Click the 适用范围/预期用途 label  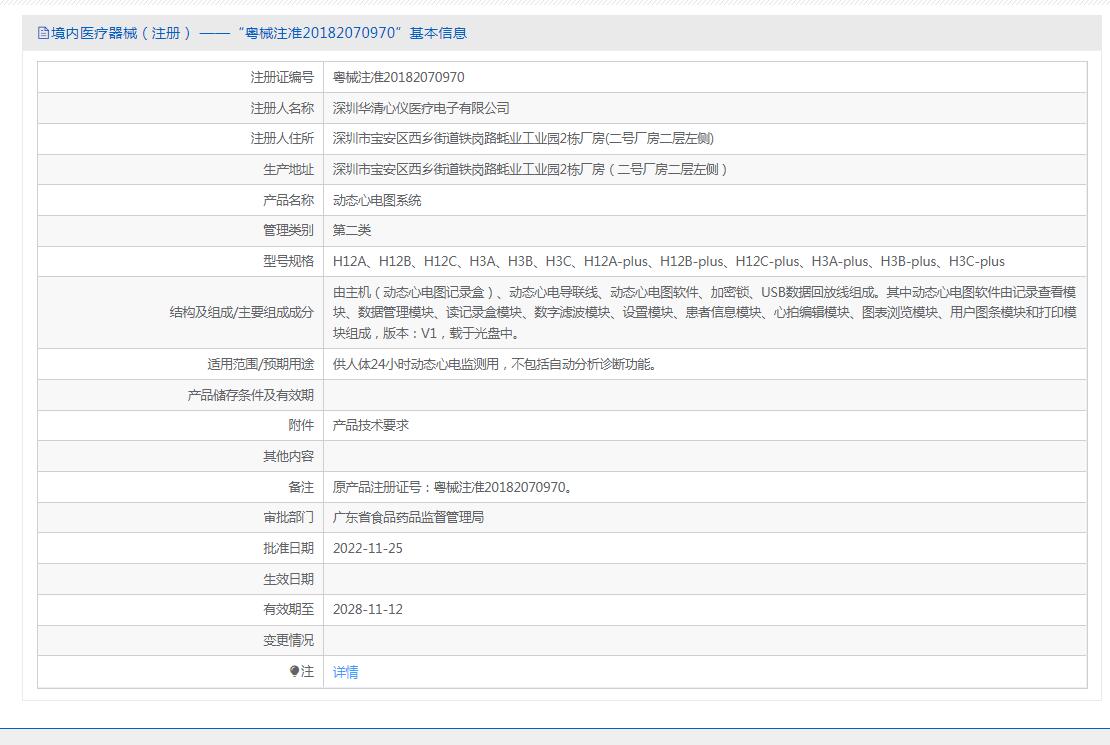[261, 364]
